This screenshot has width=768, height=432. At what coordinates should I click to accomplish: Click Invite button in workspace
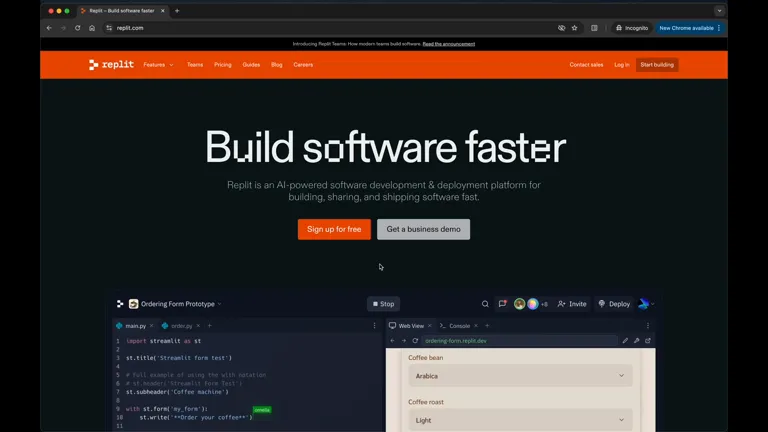click(x=572, y=304)
